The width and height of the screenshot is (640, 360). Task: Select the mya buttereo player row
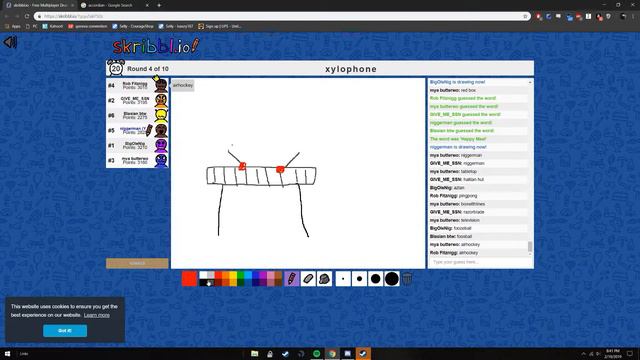pyautogui.click(x=137, y=160)
